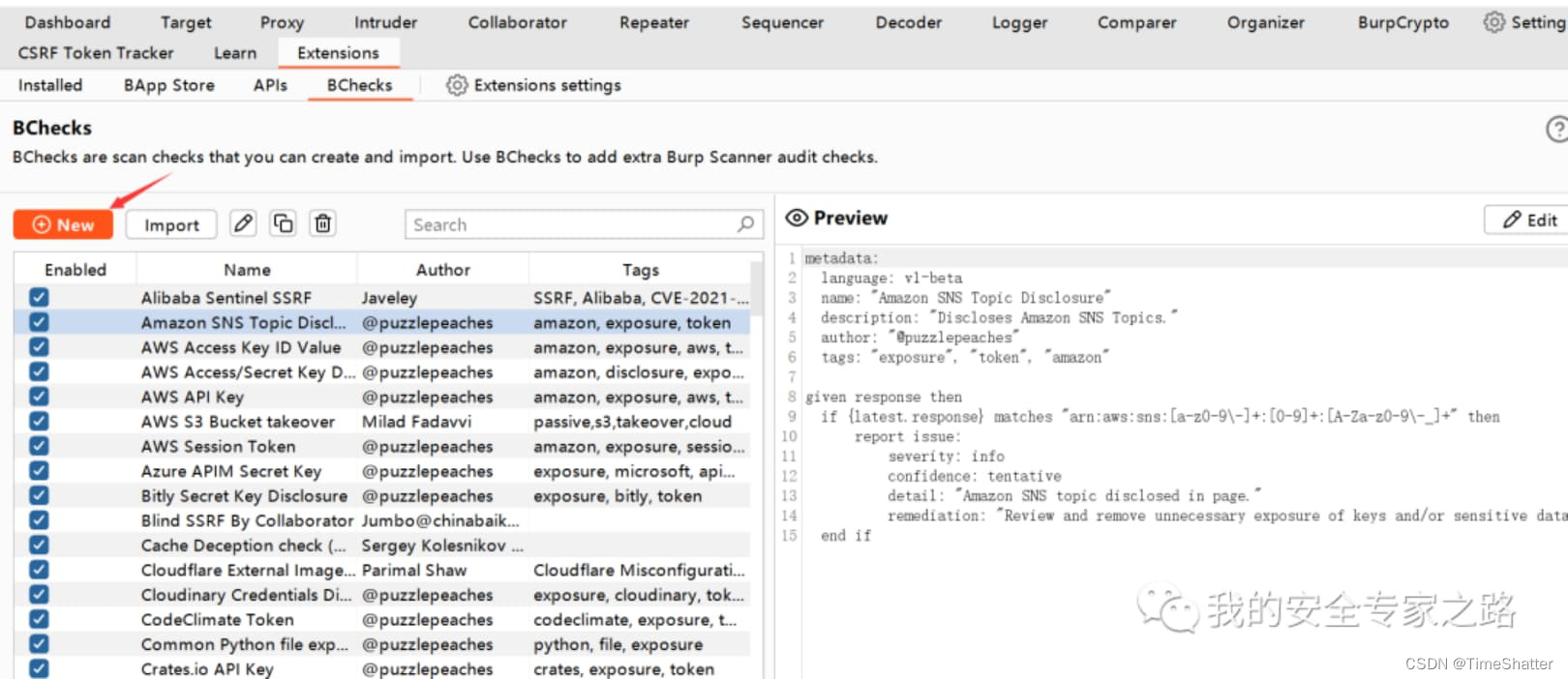Uncheck Alibaba Sentinel SSRF enabled box
This screenshot has height=679, width=1568.
[39, 297]
